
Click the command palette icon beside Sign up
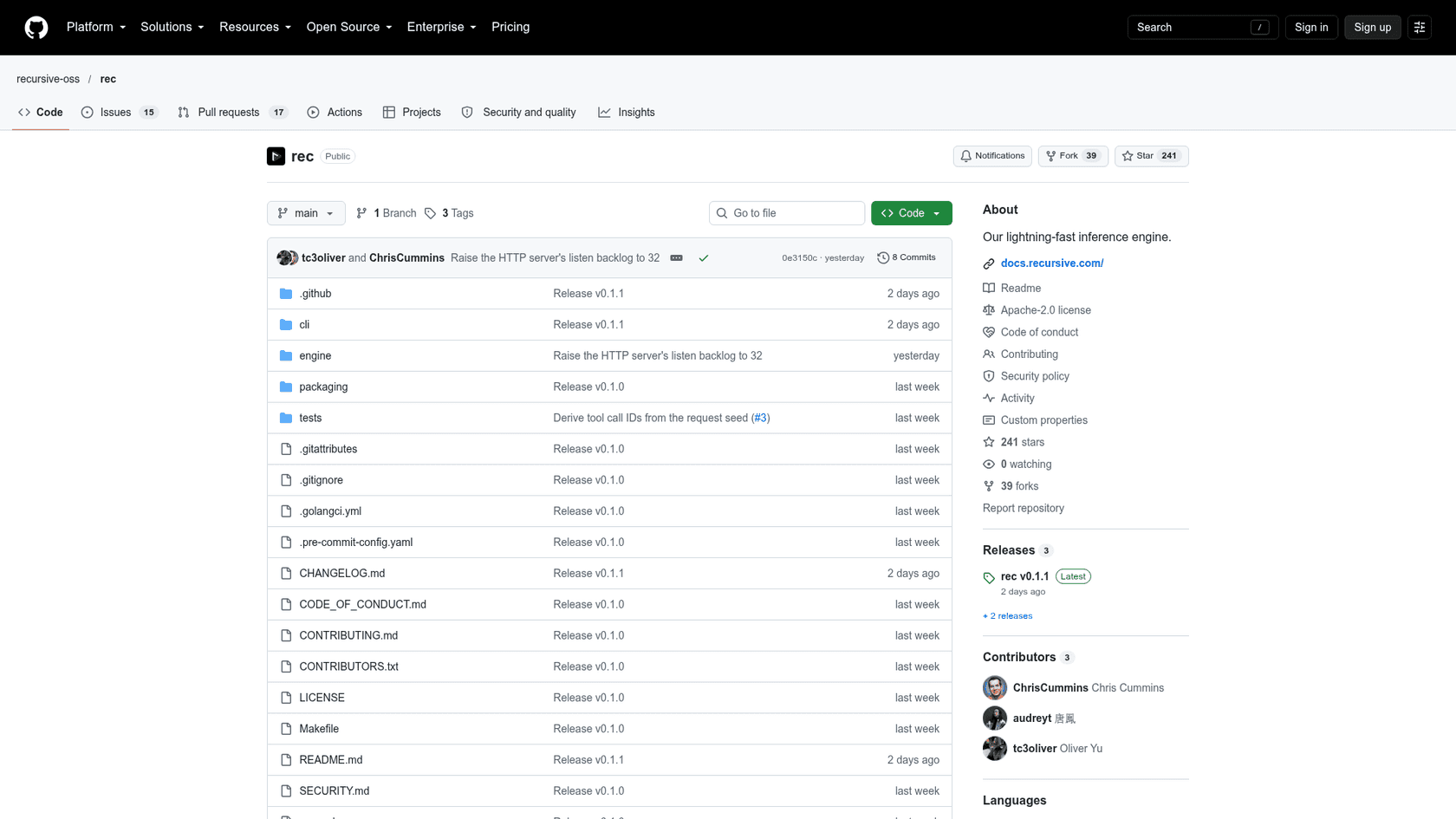[1420, 28]
